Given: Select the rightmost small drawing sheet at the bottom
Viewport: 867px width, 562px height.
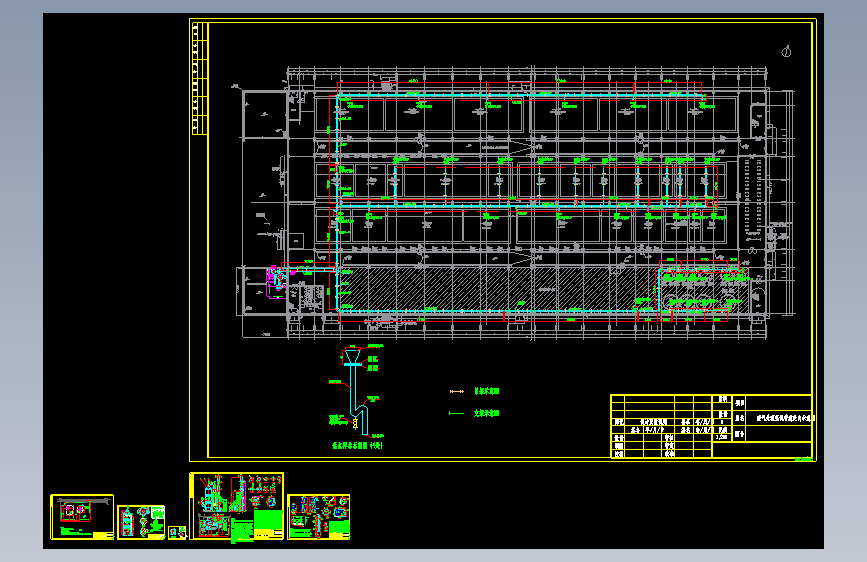Looking at the screenshot, I should click(x=318, y=517).
